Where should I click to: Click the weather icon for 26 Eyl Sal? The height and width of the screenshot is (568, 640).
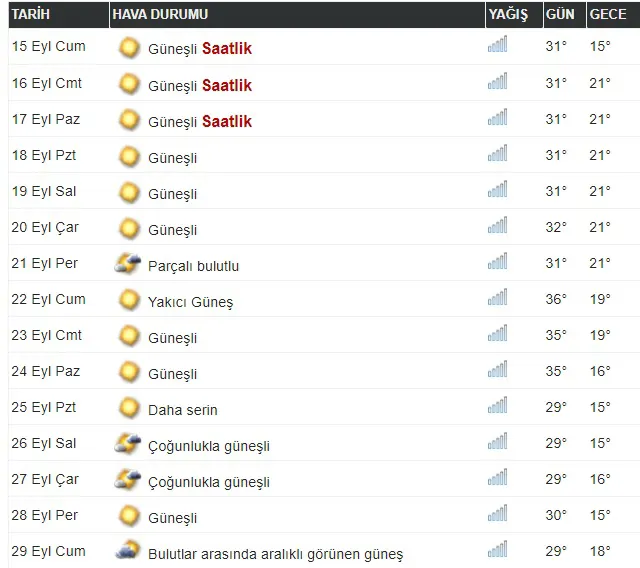pyautogui.click(x=127, y=444)
